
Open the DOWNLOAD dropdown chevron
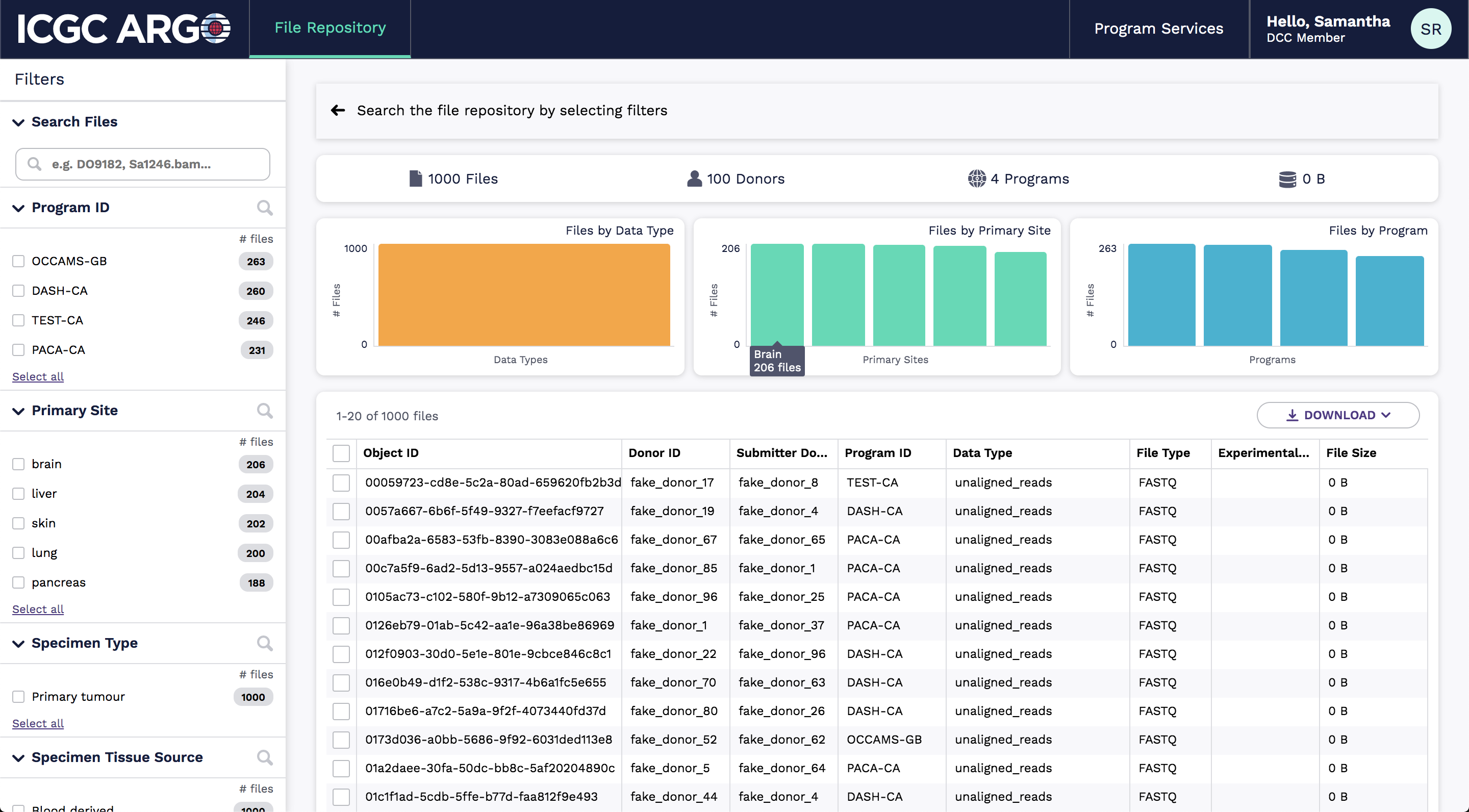[1387, 415]
